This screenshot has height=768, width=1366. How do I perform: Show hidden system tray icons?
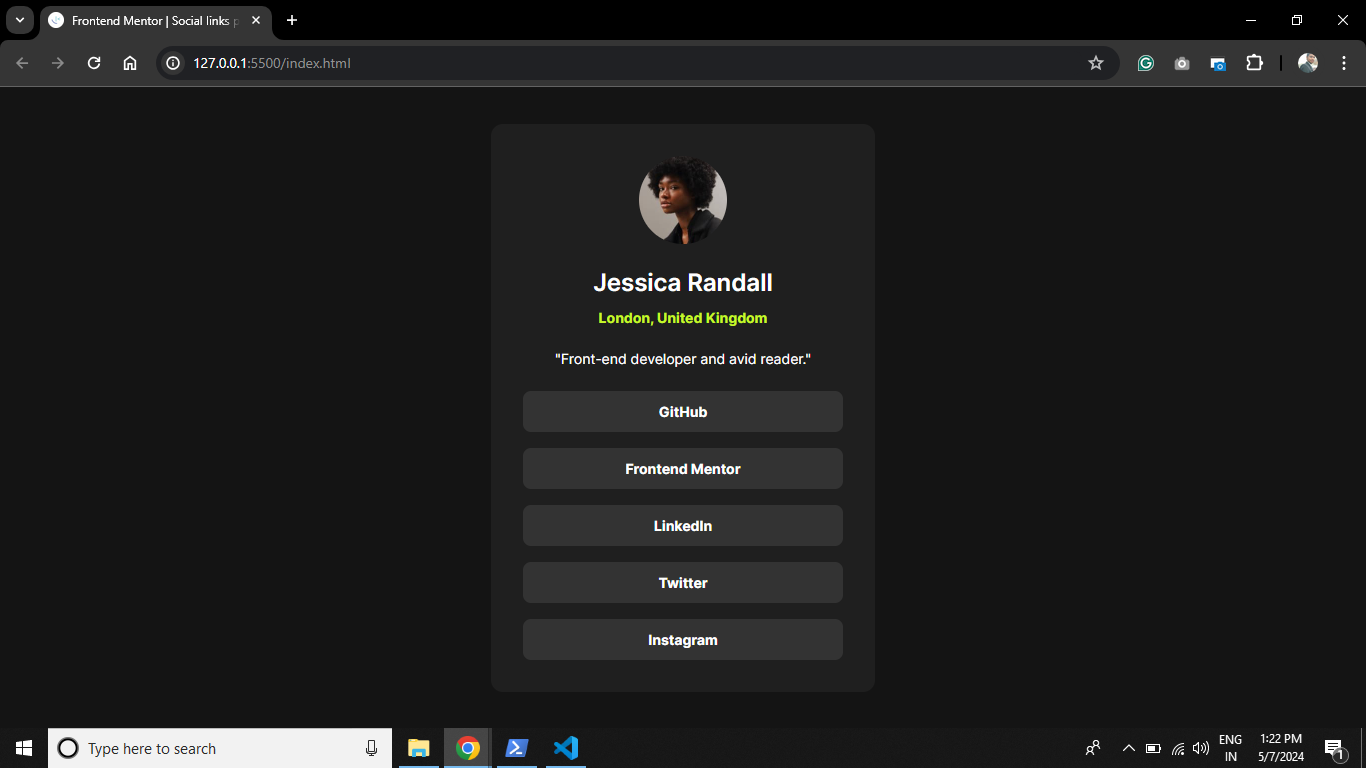pyautogui.click(x=1129, y=748)
